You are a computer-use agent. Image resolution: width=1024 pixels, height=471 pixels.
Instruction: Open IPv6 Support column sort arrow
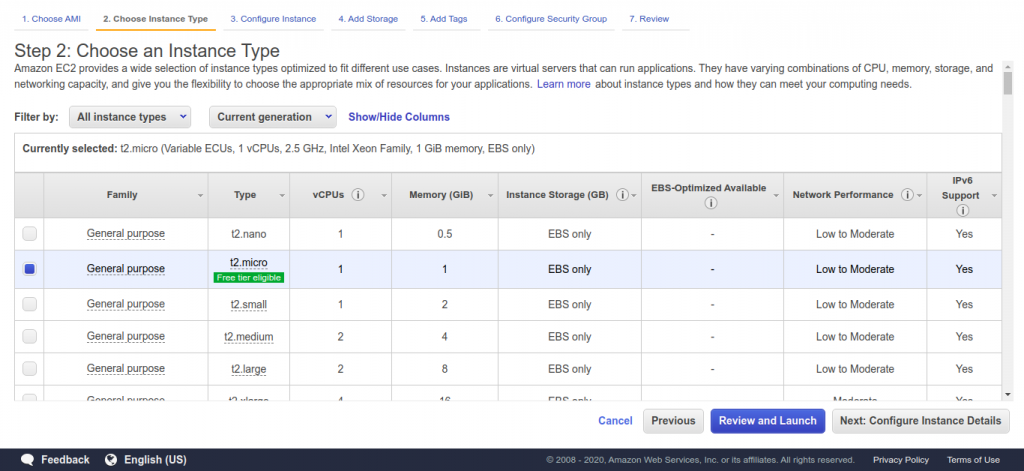pos(994,196)
